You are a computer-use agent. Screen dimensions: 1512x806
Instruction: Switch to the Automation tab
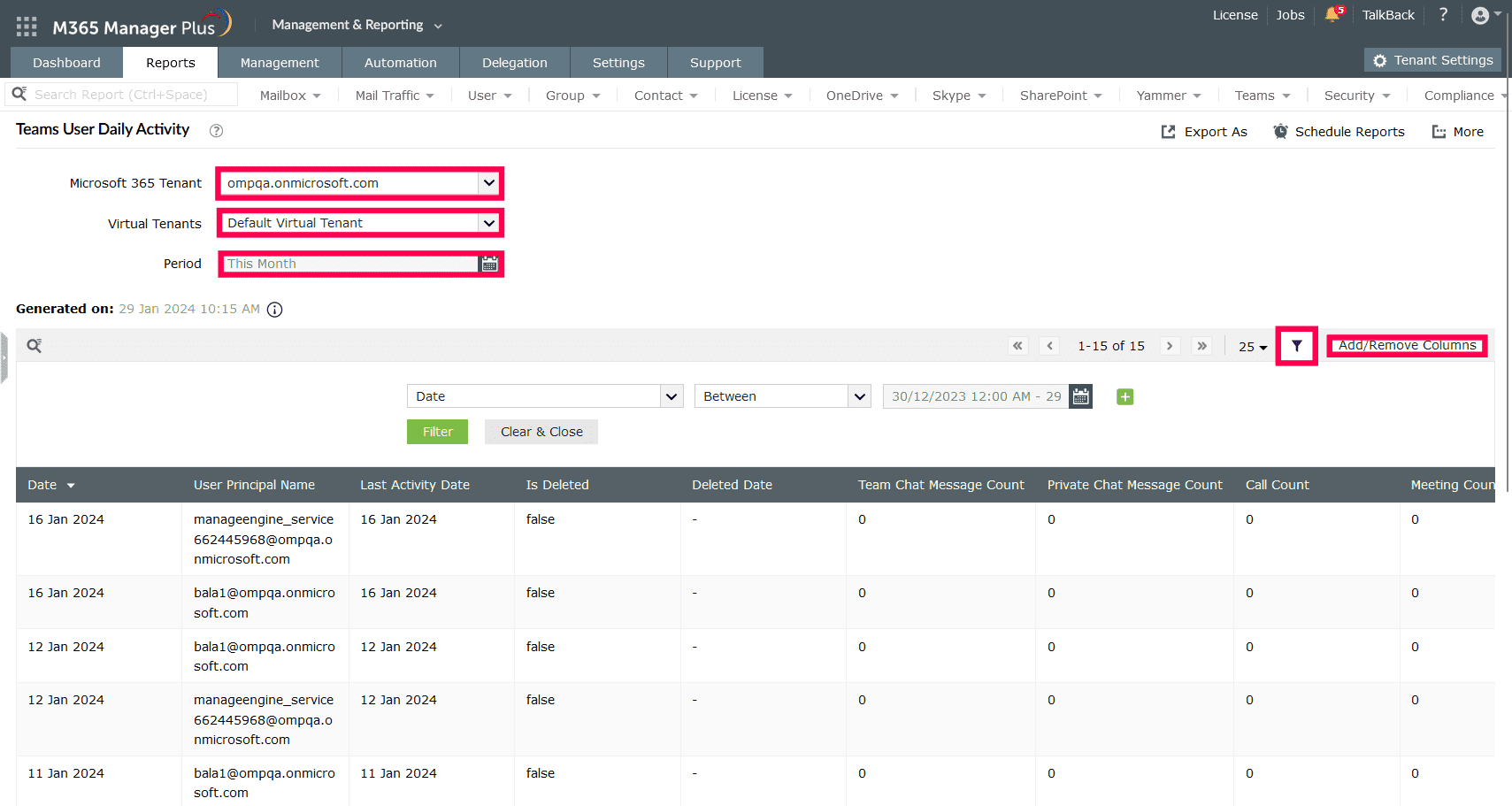pos(401,63)
